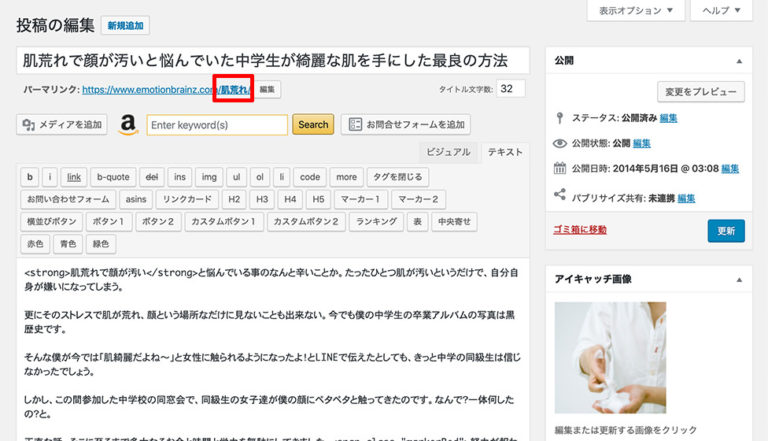Screen dimensions: 768x441
Task: Switch to テキスト editor tab
Action: click(505, 152)
